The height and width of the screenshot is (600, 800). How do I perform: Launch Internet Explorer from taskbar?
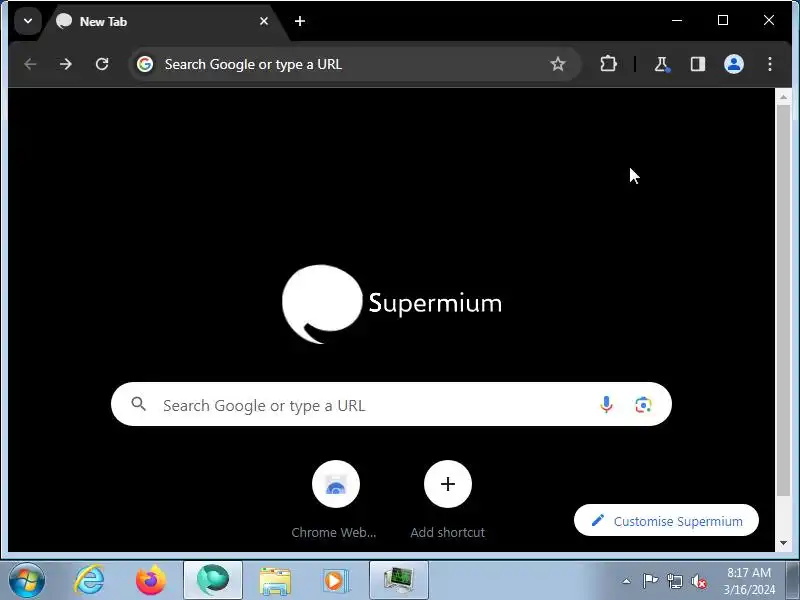pyautogui.click(x=89, y=581)
